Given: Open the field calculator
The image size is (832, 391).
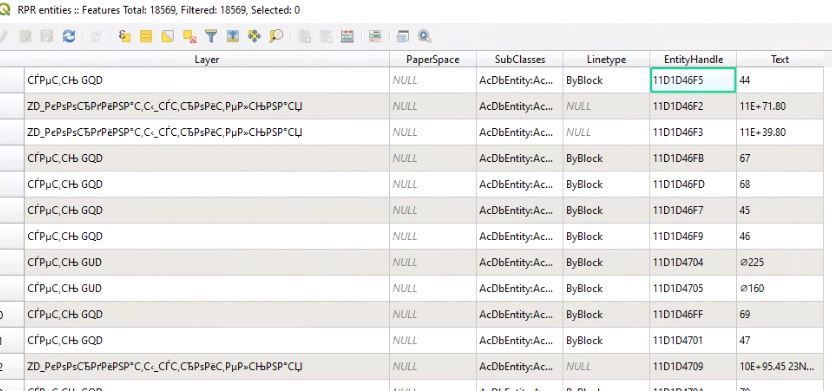Looking at the screenshot, I should [x=348, y=36].
